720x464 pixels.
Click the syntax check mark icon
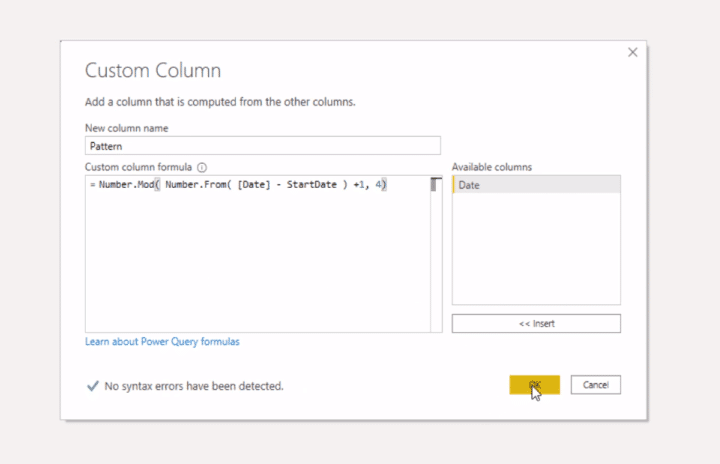click(x=93, y=386)
